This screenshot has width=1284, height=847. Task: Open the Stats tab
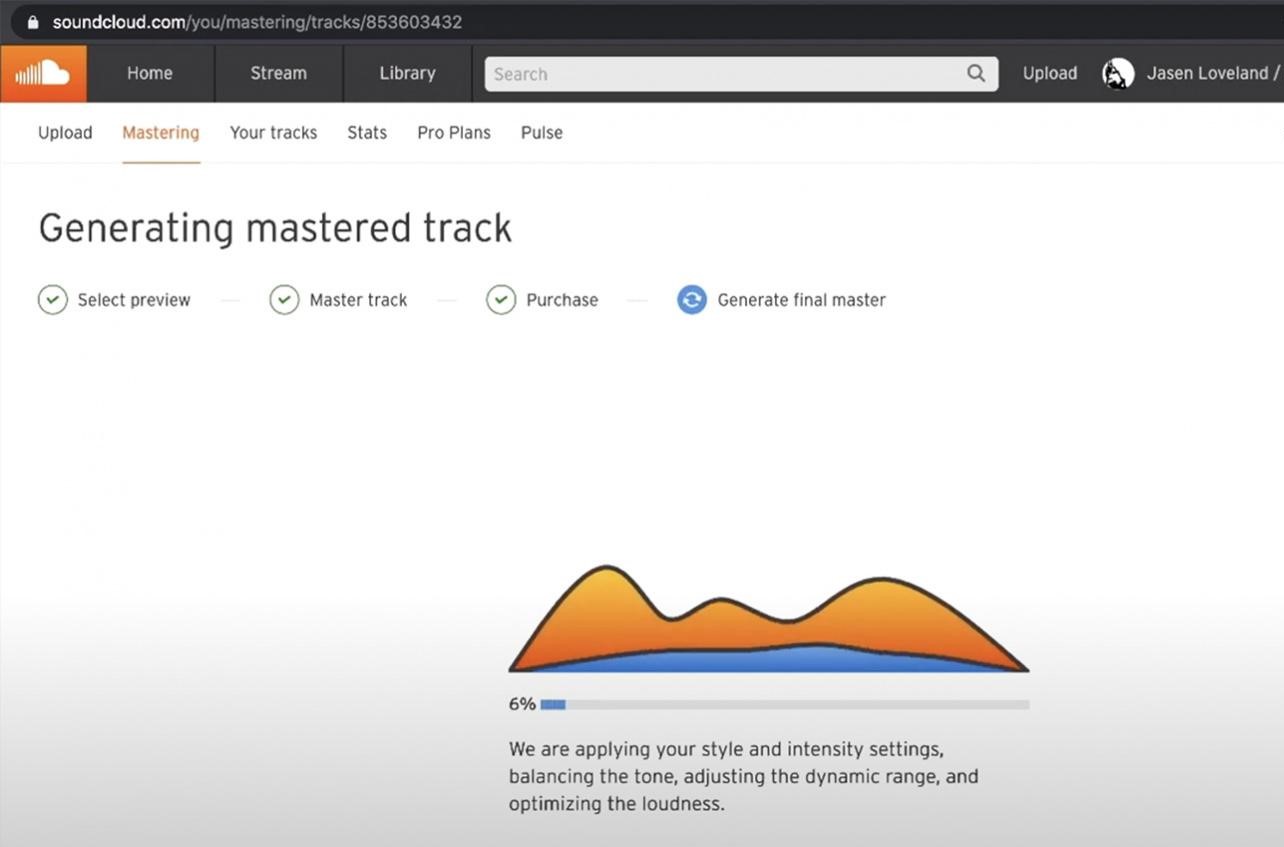(367, 132)
